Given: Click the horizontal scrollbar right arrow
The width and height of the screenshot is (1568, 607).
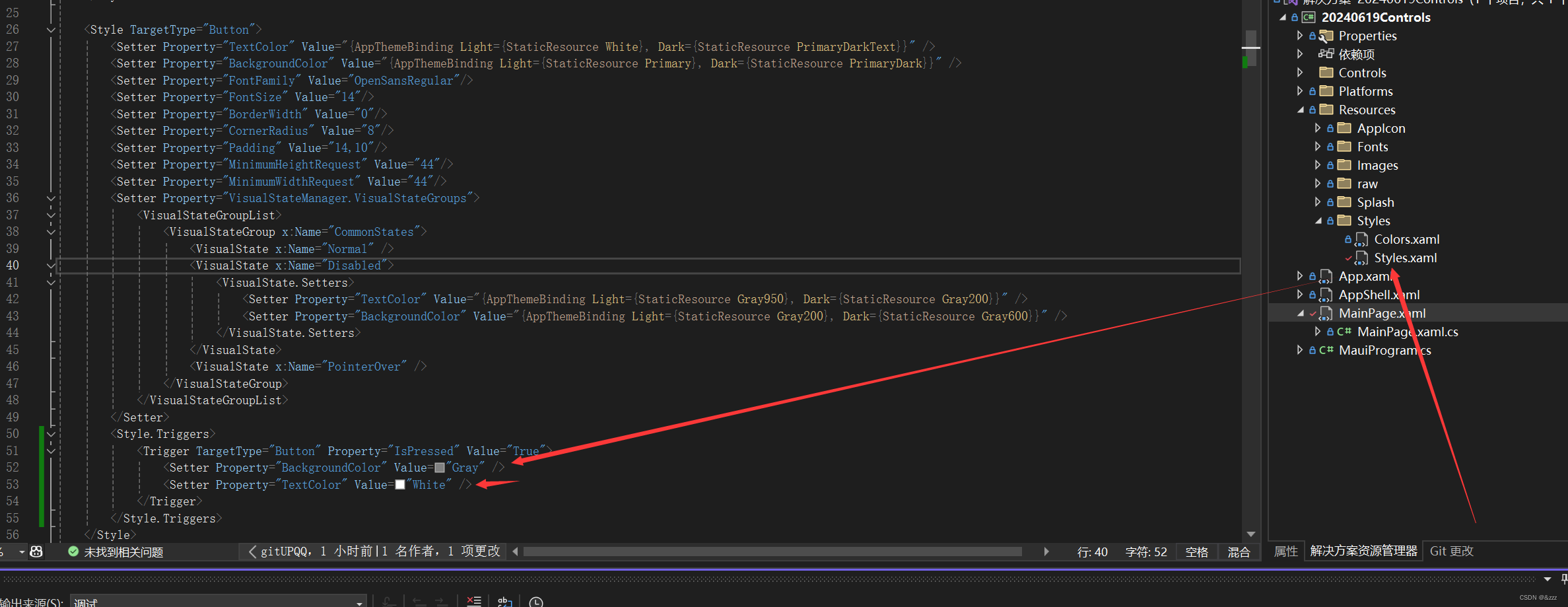Looking at the screenshot, I should pos(1046,552).
